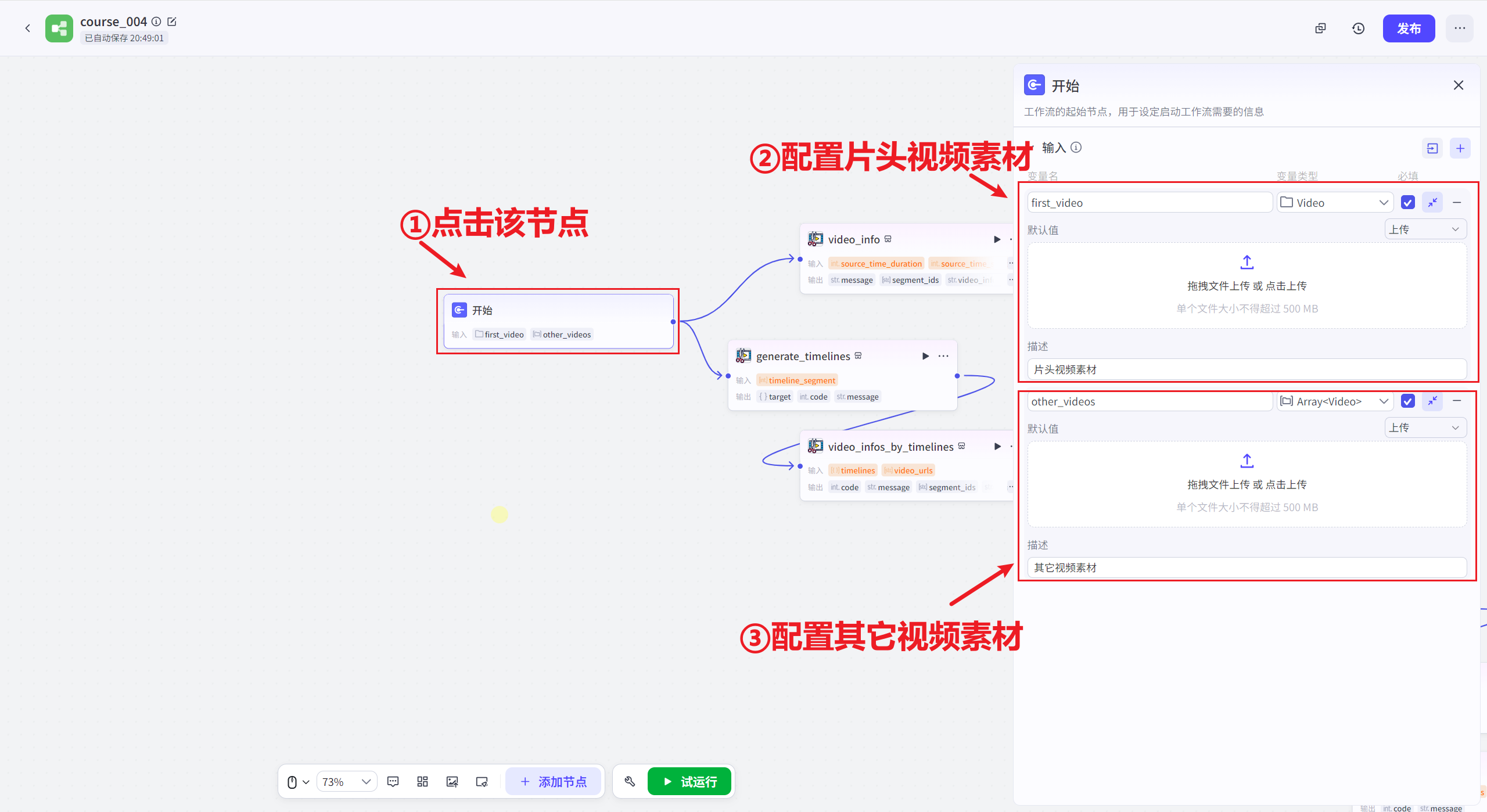
Task: Click the 发布 publish button
Action: pyautogui.click(x=1409, y=28)
